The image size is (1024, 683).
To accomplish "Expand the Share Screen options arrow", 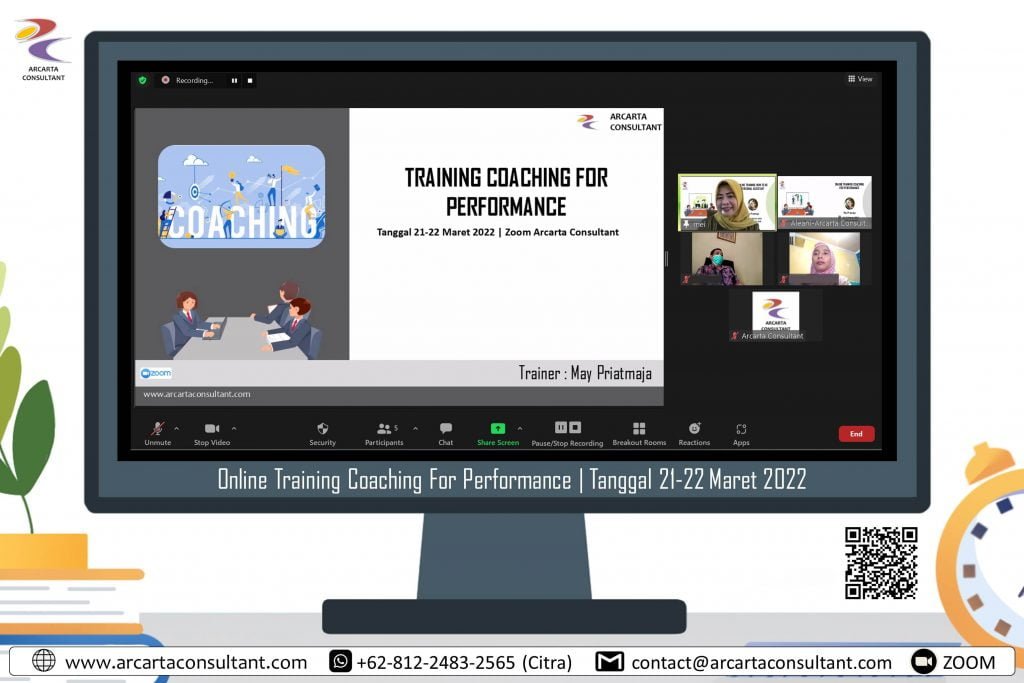I will (519, 428).
